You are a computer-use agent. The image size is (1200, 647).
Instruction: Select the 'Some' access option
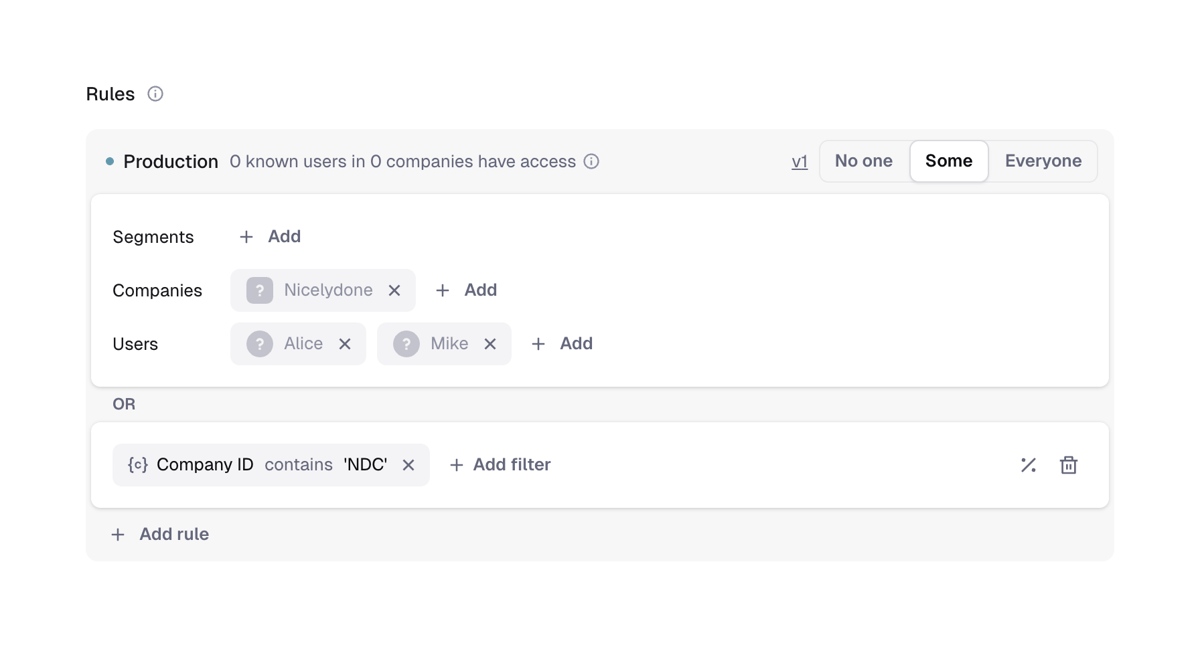point(948,160)
